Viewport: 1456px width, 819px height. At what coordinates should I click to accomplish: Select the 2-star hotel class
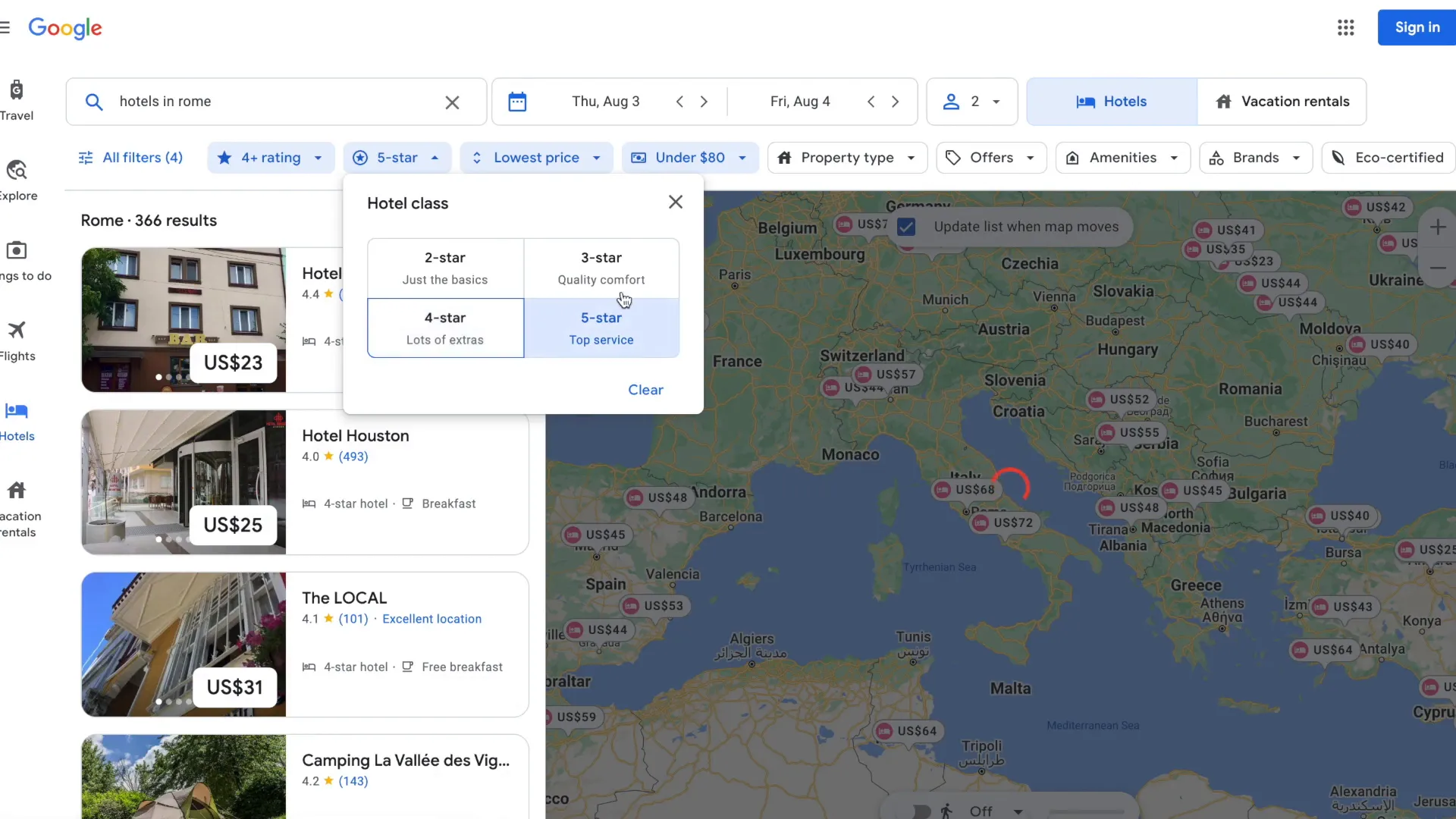coord(445,268)
